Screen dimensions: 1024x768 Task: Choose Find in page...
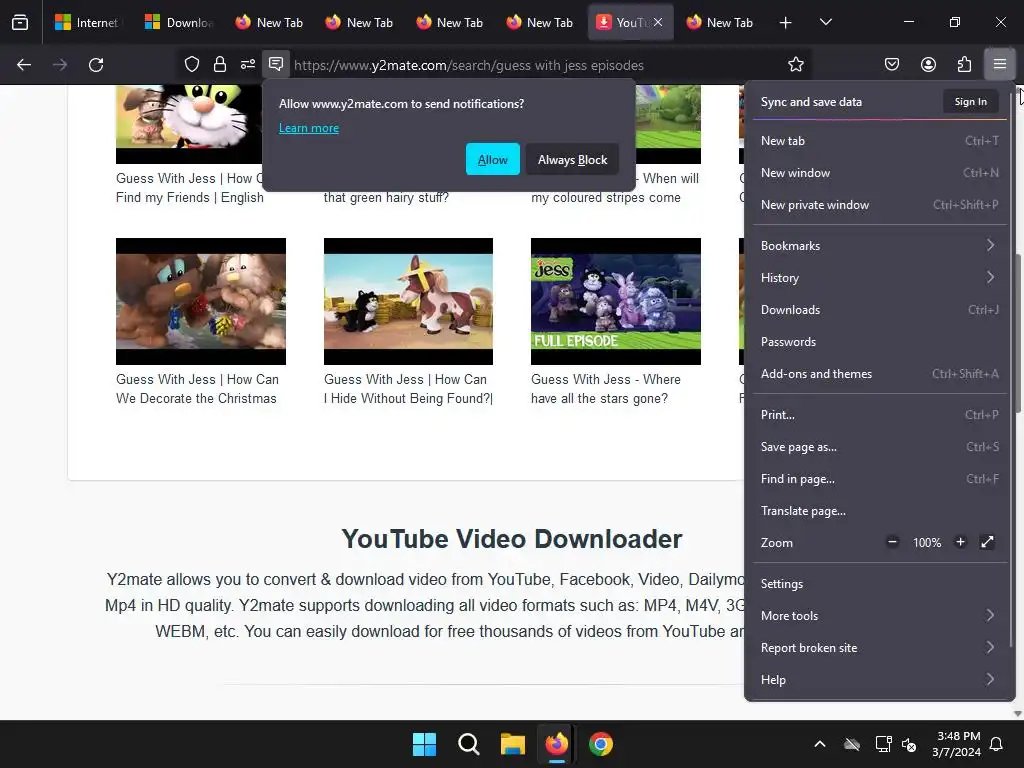coord(879,479)
